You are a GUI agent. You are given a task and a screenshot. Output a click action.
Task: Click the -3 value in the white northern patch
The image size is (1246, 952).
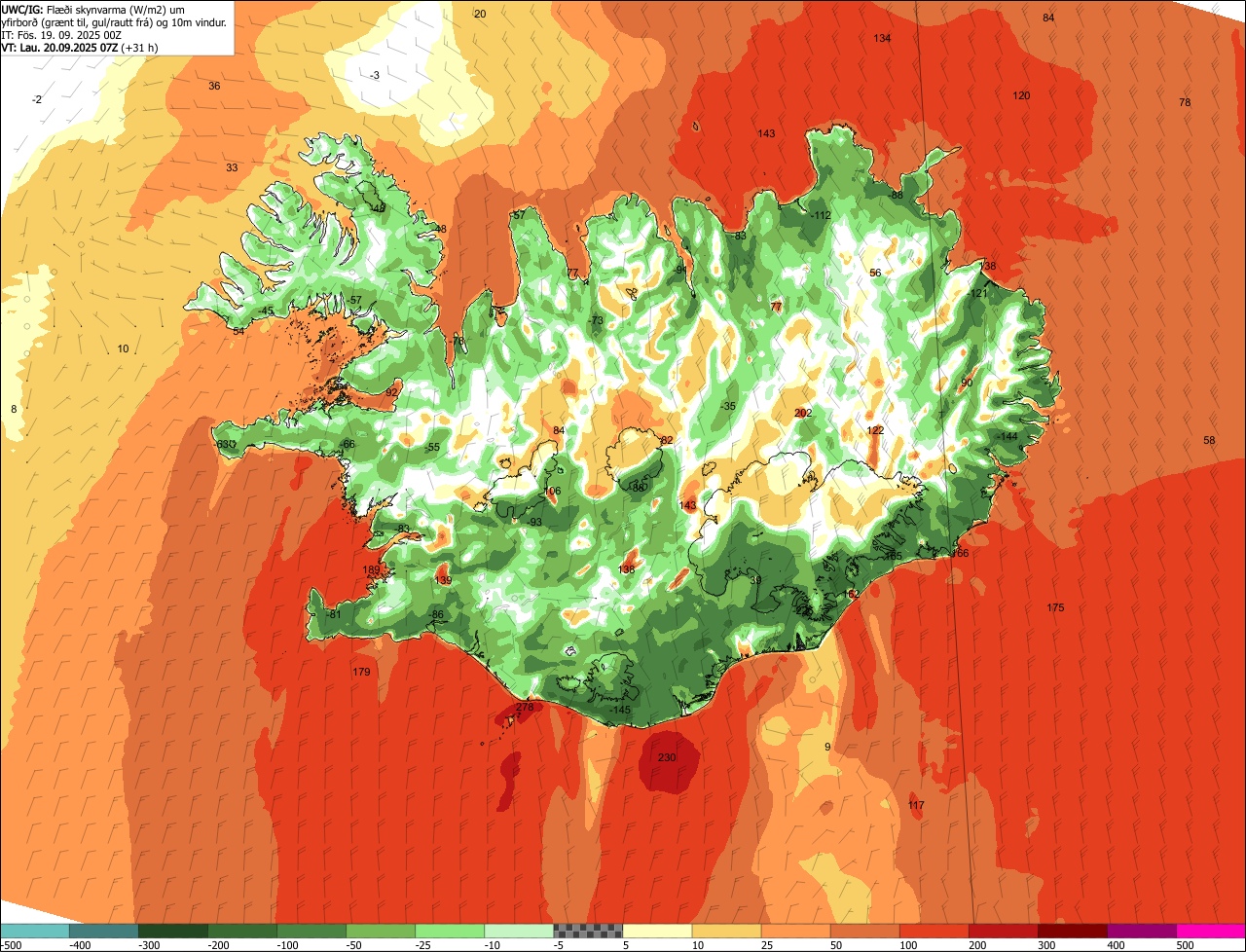[375, 75]
